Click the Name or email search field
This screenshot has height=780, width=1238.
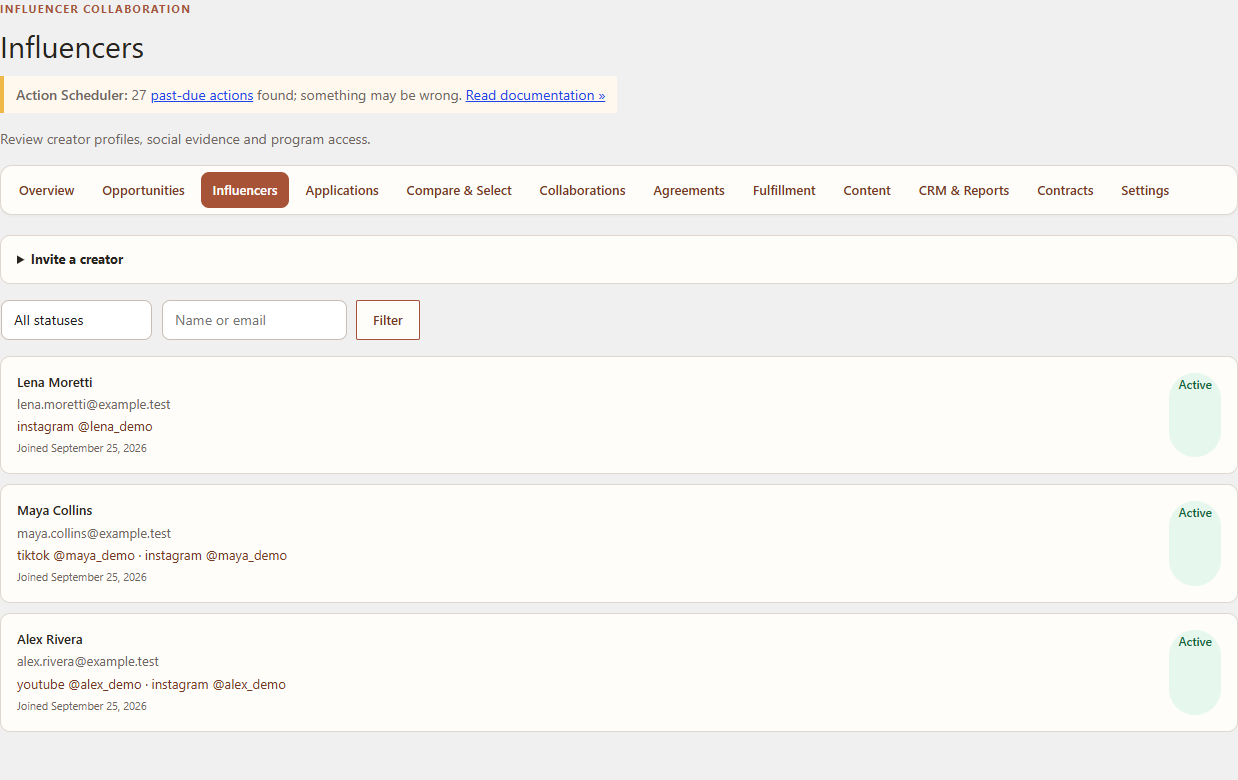click(254, 320)
